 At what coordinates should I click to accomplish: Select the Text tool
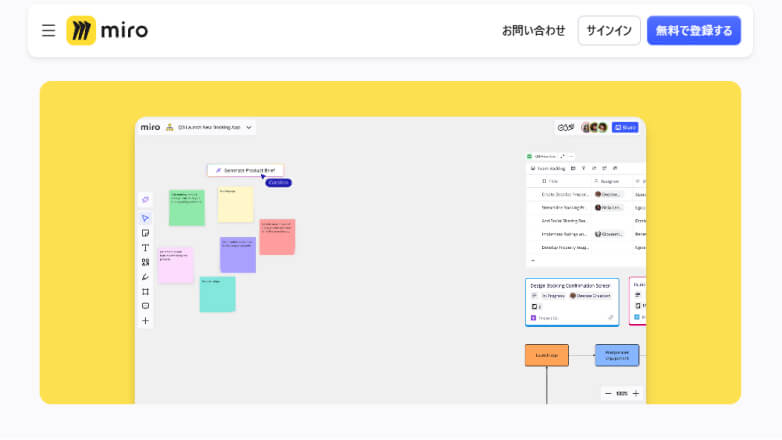[x=145, y=247]
